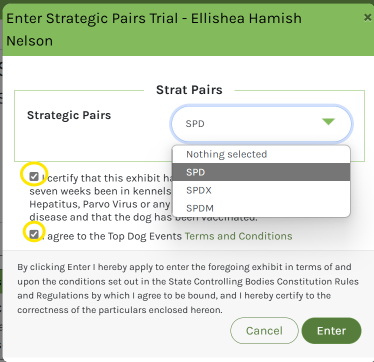Click the bold 'Strategic Pairs' field label
The width and height of the screenshot is (374, 362).
69,115
